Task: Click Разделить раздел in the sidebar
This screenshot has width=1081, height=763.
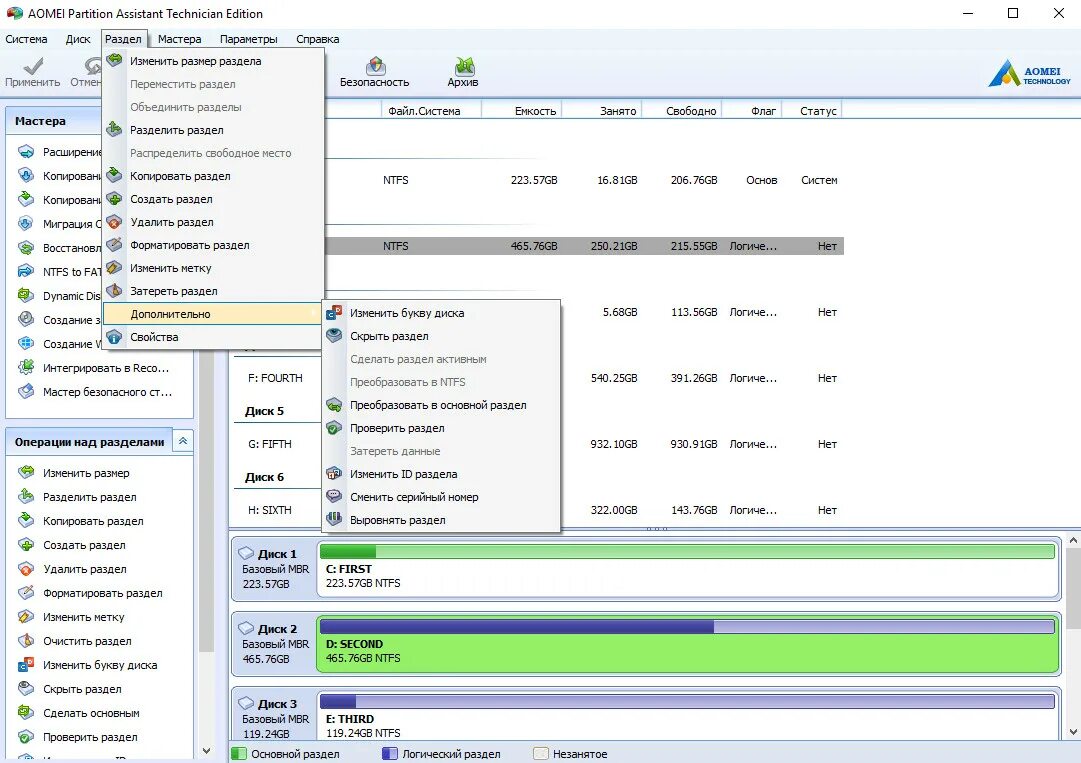Action: coord(90,497)
